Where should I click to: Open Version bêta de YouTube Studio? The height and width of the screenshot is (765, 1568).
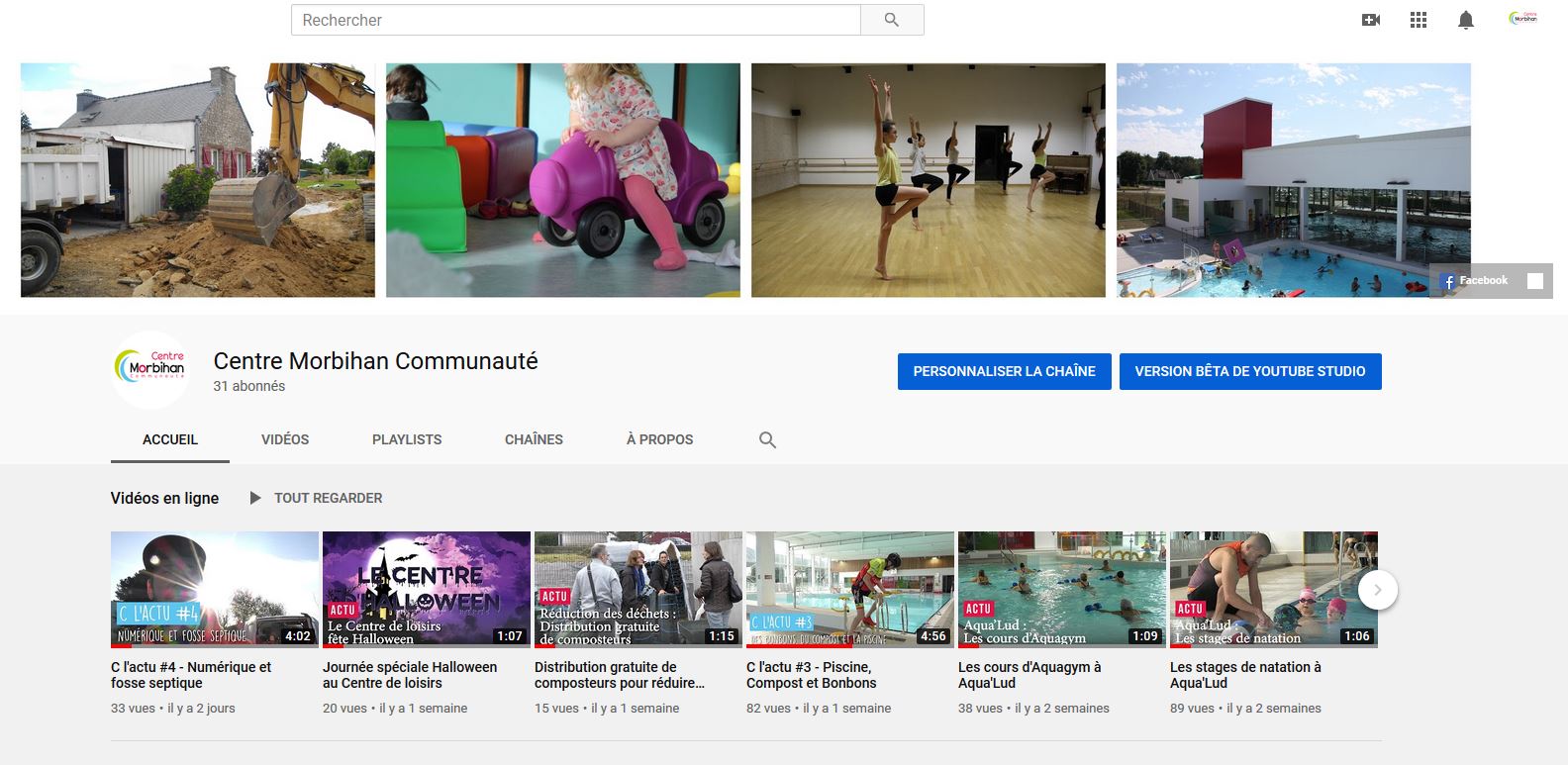(1249, 371)
